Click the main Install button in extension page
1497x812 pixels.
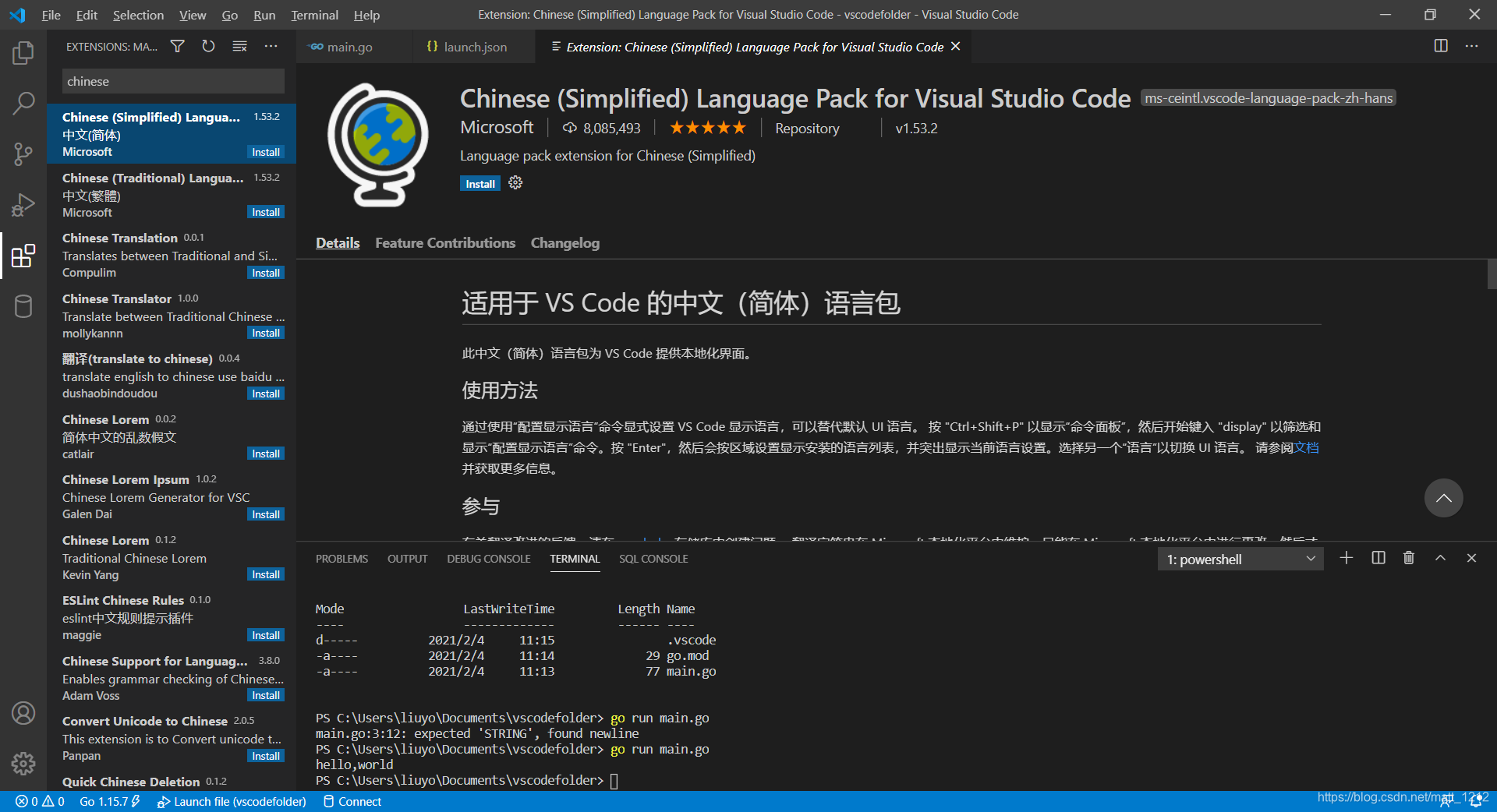coord(480,184)
